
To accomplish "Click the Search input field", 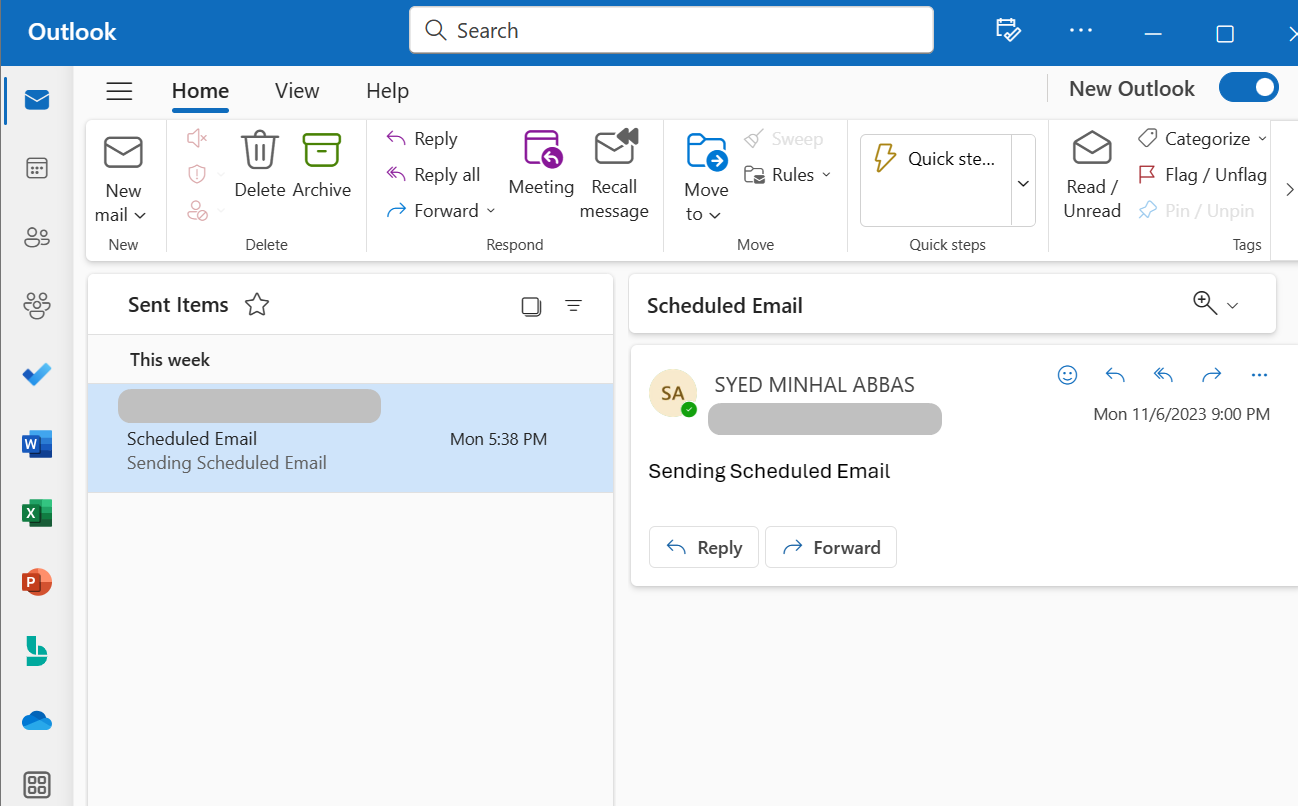I will pyautogui.click(x=671, y=30).
